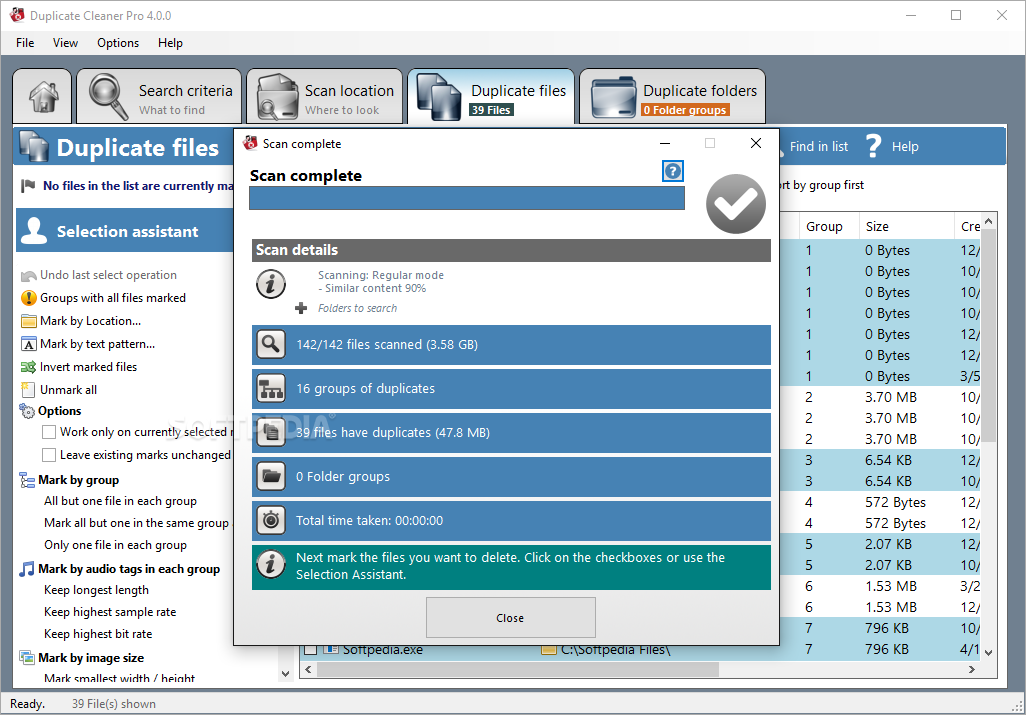Click the Selection assistant person icon
Viewport: 1026px width, 715px height.
coord(34,230)
